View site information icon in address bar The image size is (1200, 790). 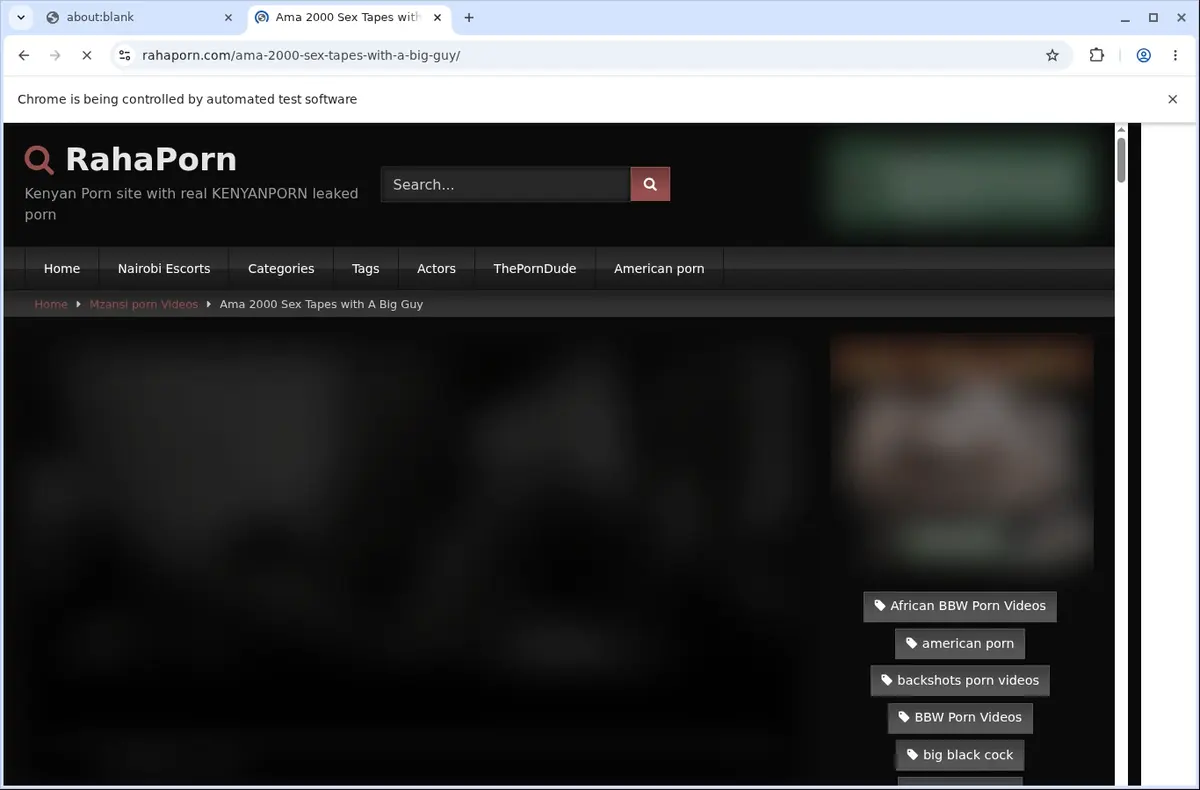[124, 56]
